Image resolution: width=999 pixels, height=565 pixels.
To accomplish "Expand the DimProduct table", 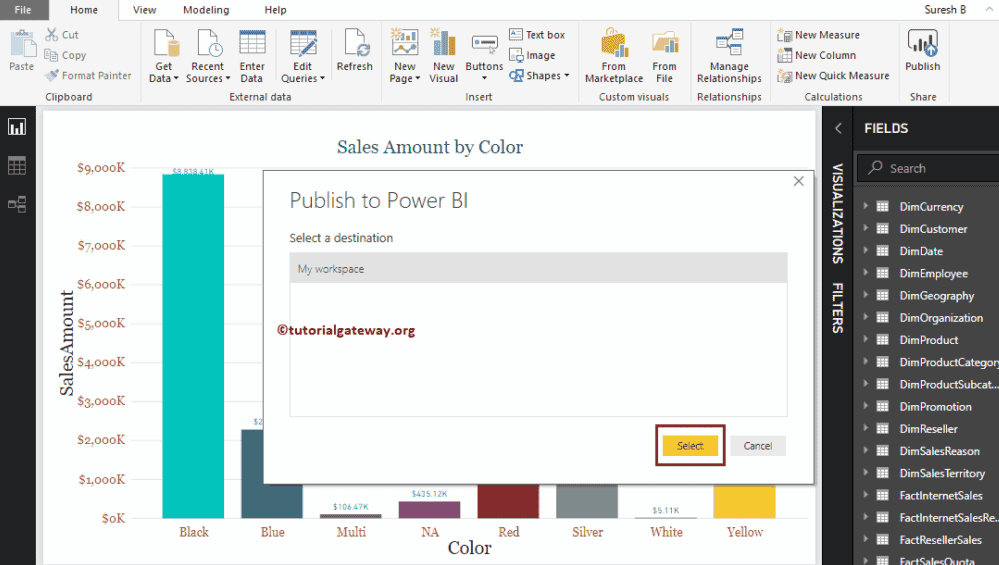I will pos(866,340).
